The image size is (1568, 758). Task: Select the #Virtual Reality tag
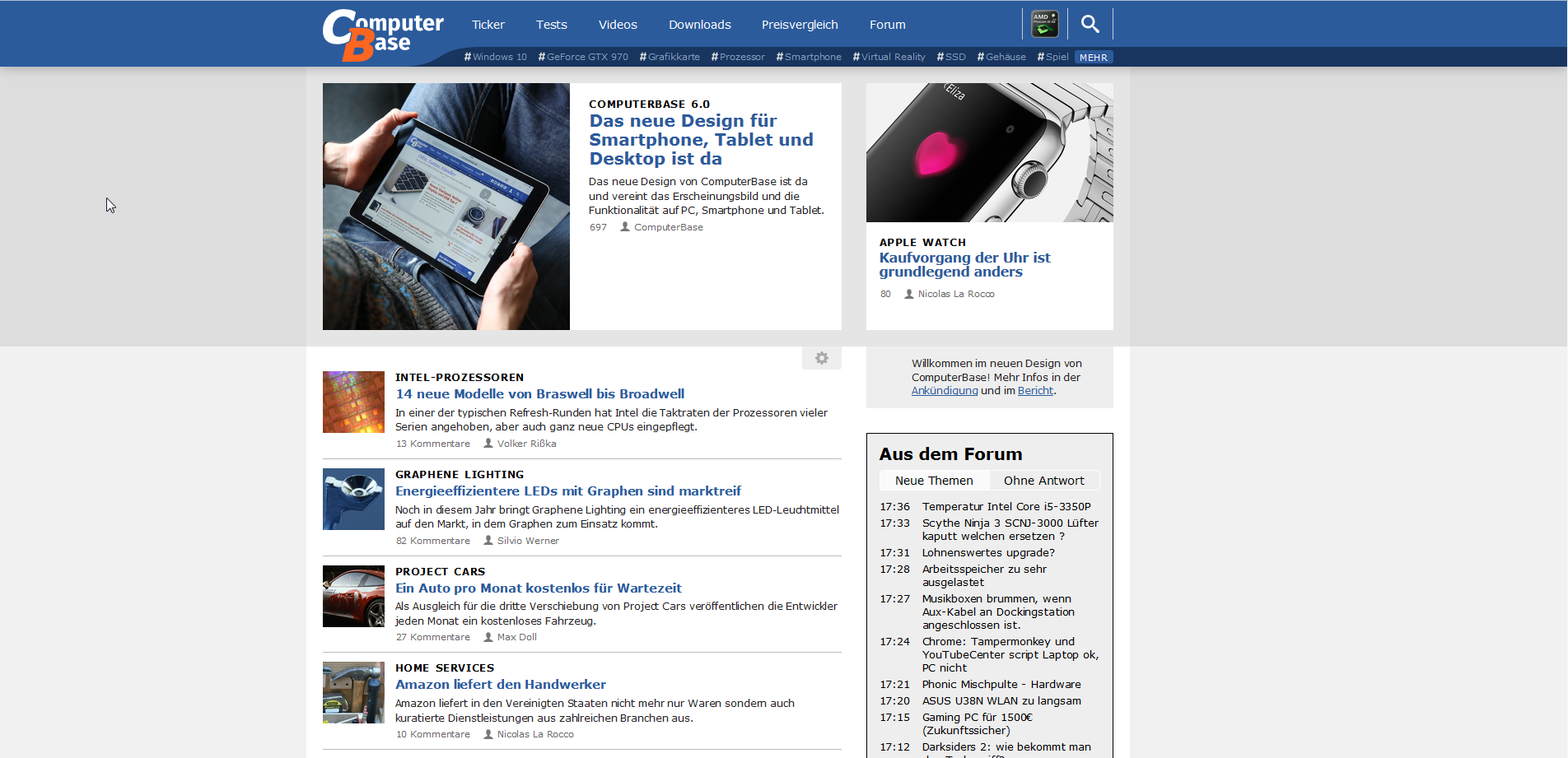click(x=889, y=57)
